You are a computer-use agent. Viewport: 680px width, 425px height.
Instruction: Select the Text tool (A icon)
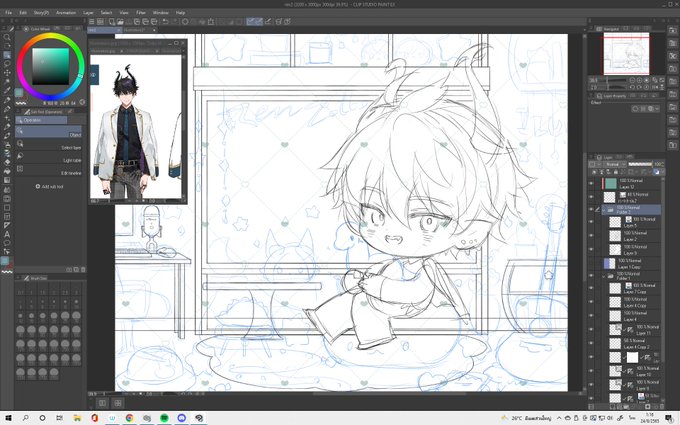click(7, 234)
